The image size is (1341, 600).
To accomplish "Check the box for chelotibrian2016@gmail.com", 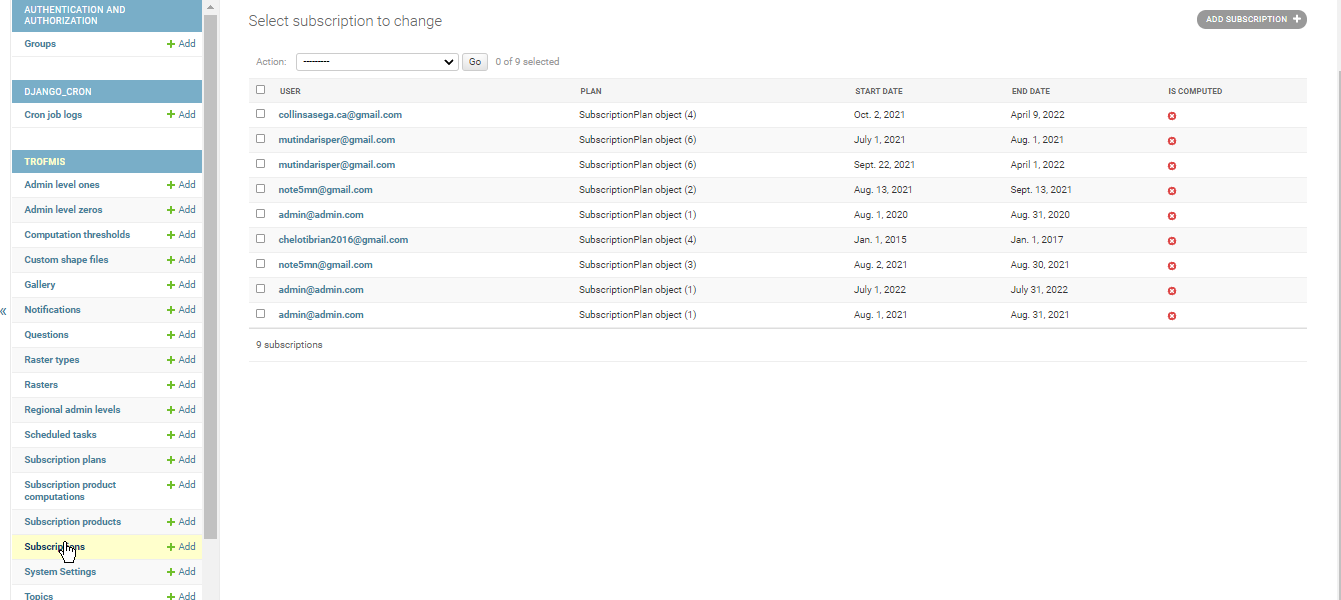I will tap(261, 239).
